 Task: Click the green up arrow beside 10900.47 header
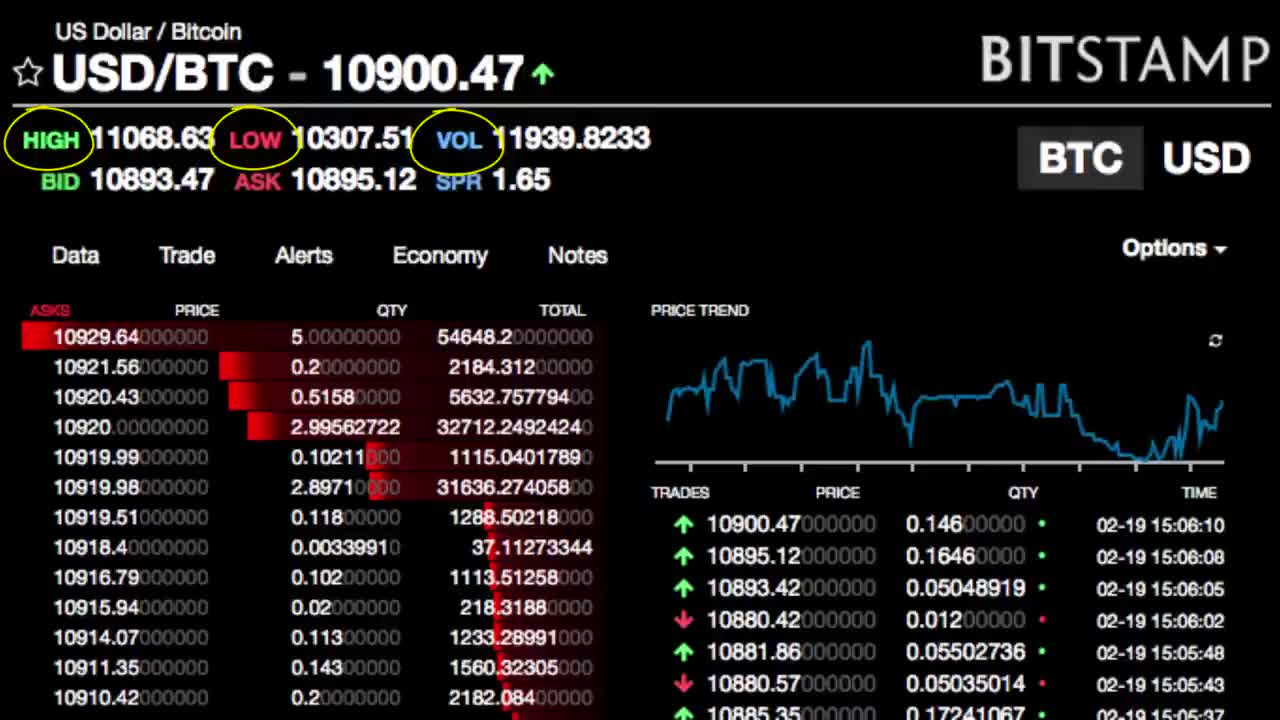[x=543, y=73]
